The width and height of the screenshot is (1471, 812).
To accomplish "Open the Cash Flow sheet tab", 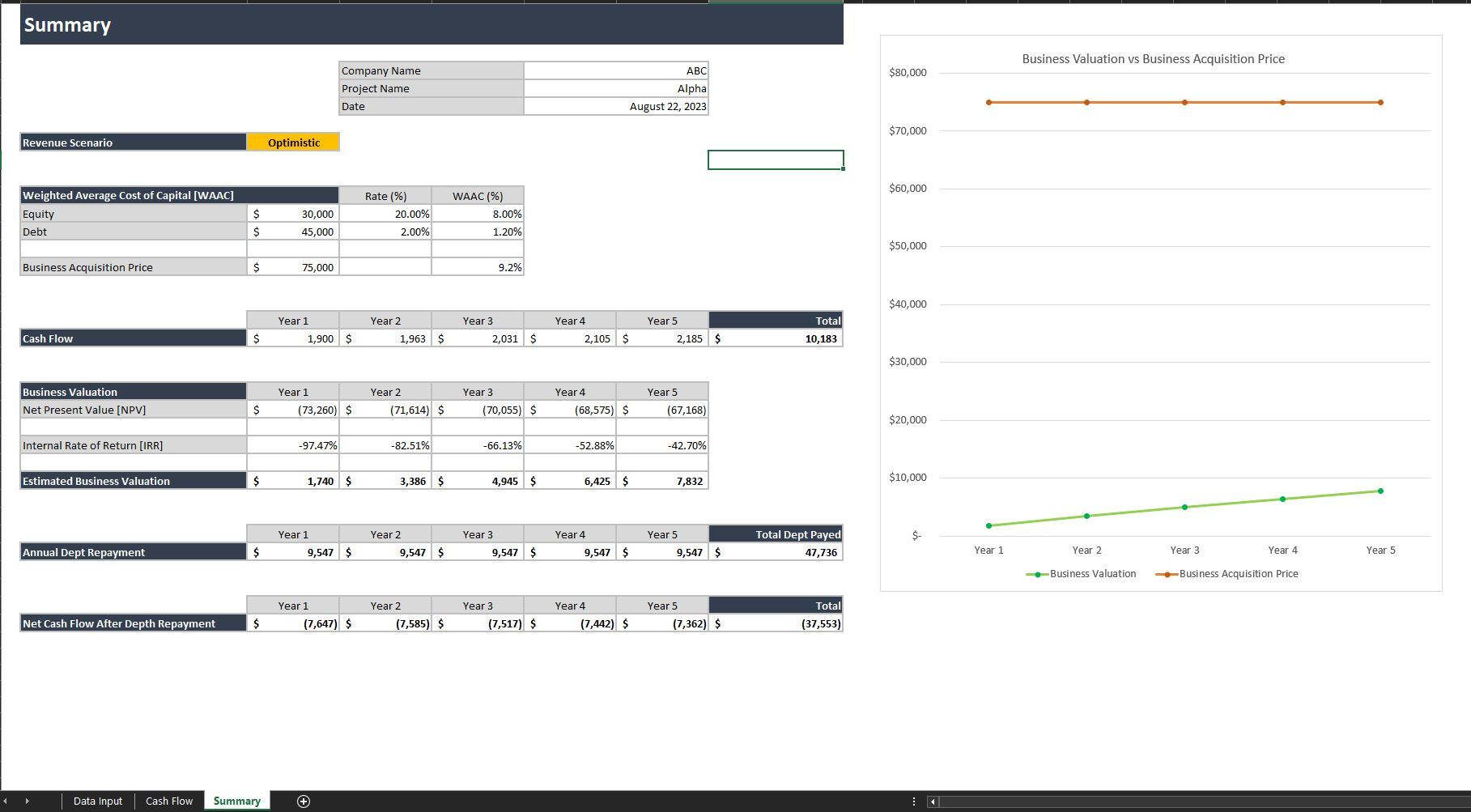I will 169,801.
